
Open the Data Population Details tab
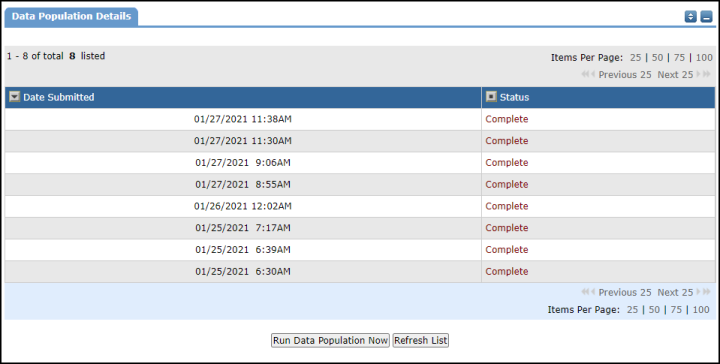coord(71,17)
